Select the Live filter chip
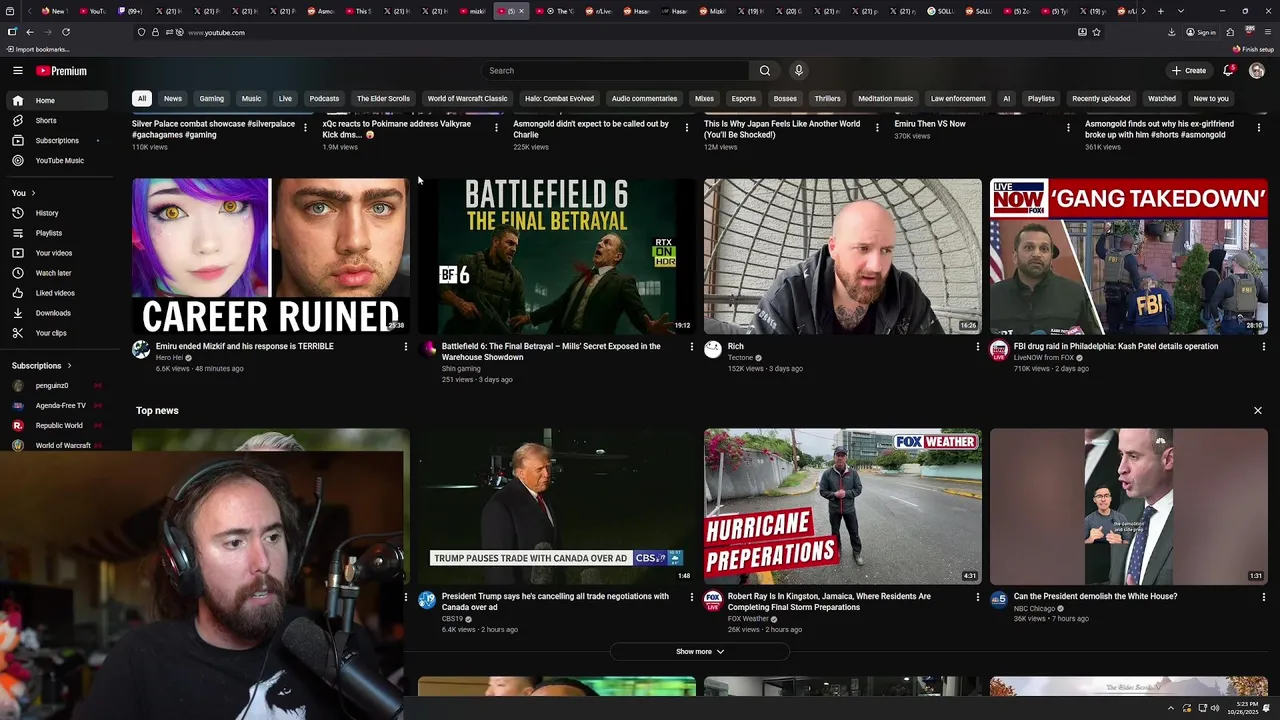The image size is (1280, 720). tap(285, 98)
